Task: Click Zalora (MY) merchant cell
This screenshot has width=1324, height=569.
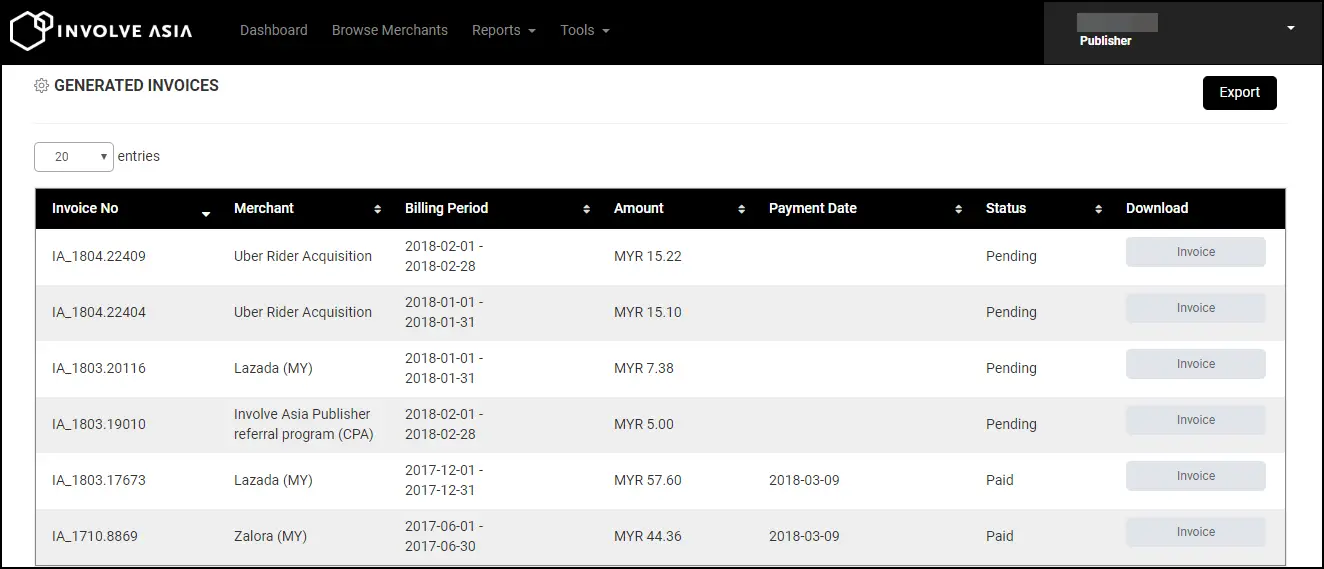Action: click(x=270, y=536)
